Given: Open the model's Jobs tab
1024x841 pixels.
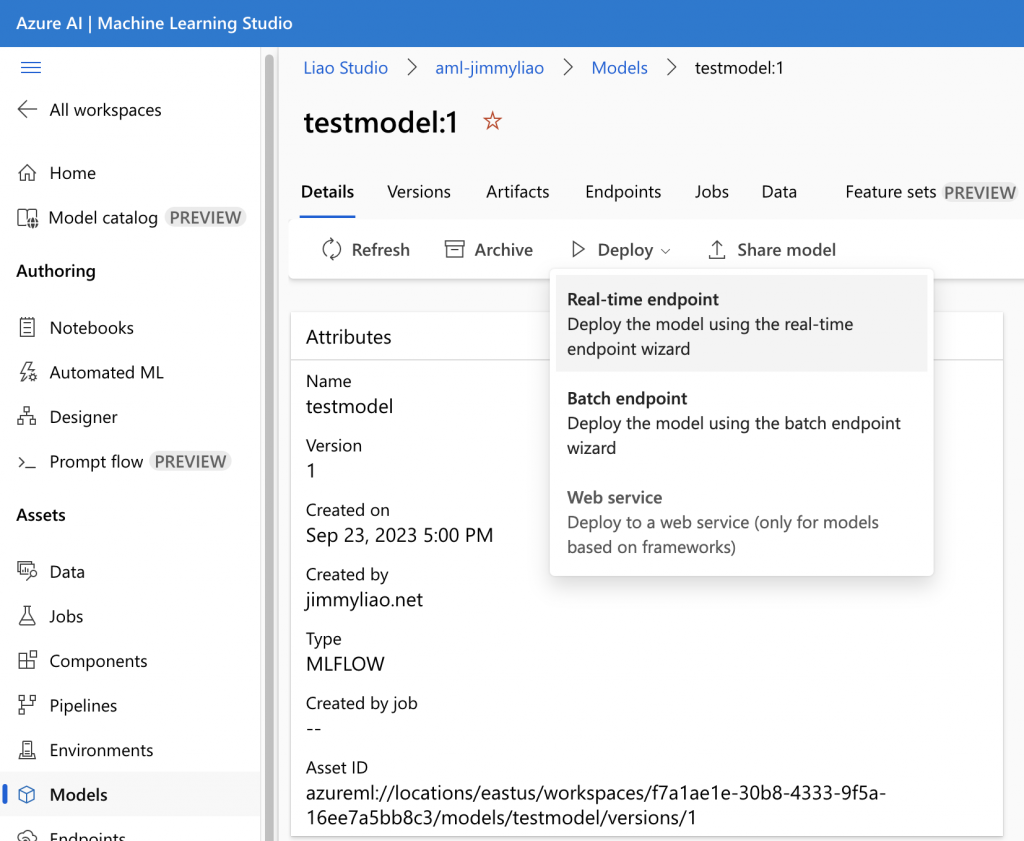Looking at the screenshot, I should point(711,192).
